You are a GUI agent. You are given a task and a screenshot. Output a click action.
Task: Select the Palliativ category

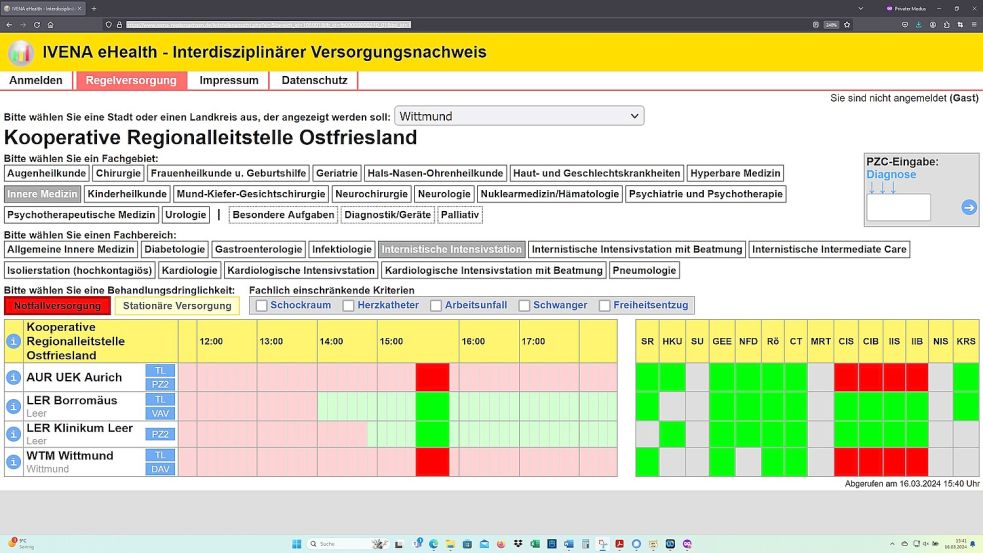click(x=460, y=214)
